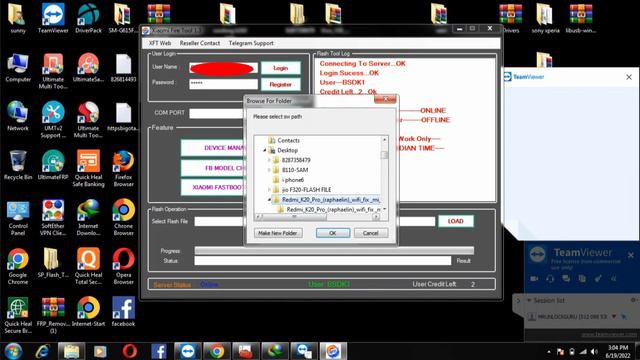The image size is (640, 360).
Task: Click the Login button
Action: tap(280, 68)
